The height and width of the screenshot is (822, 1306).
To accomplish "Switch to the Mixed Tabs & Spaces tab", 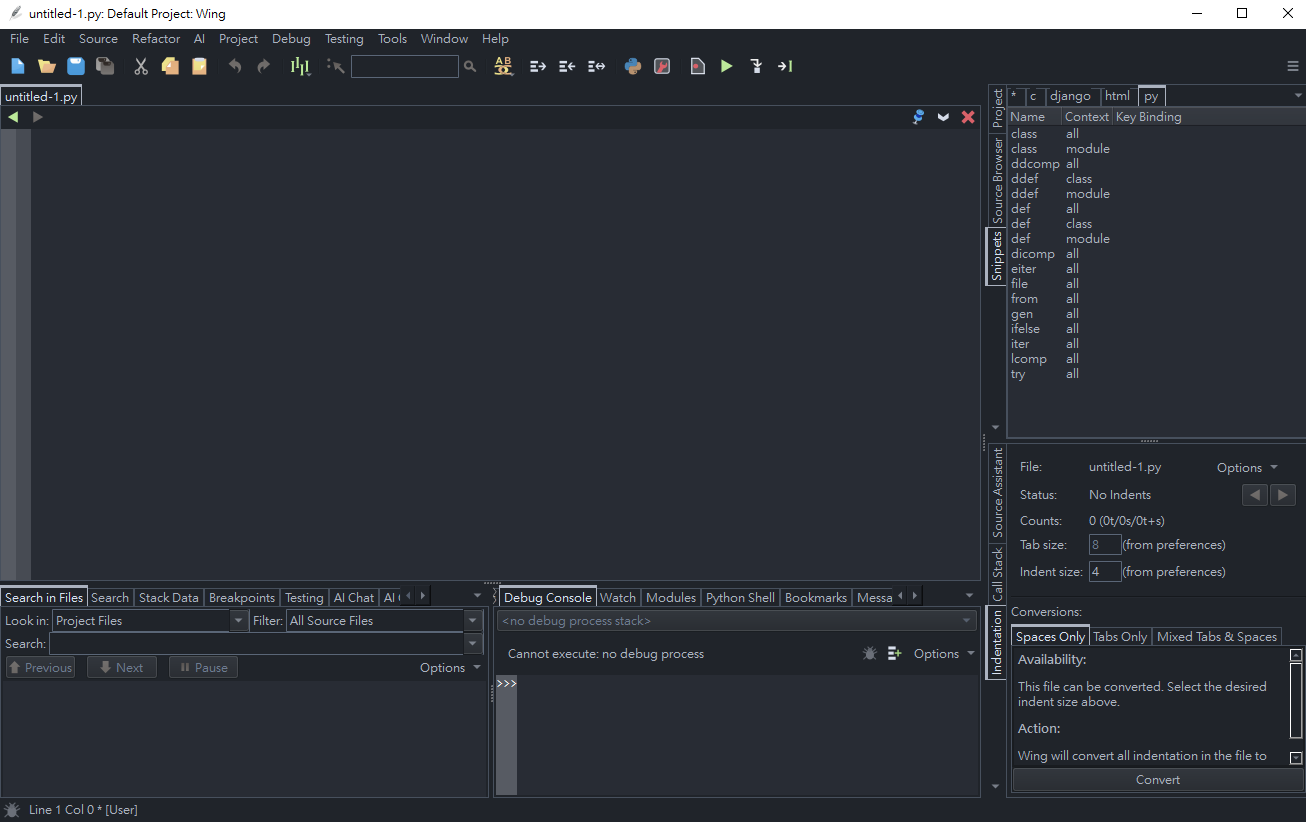I will [x=1216, y=636].
